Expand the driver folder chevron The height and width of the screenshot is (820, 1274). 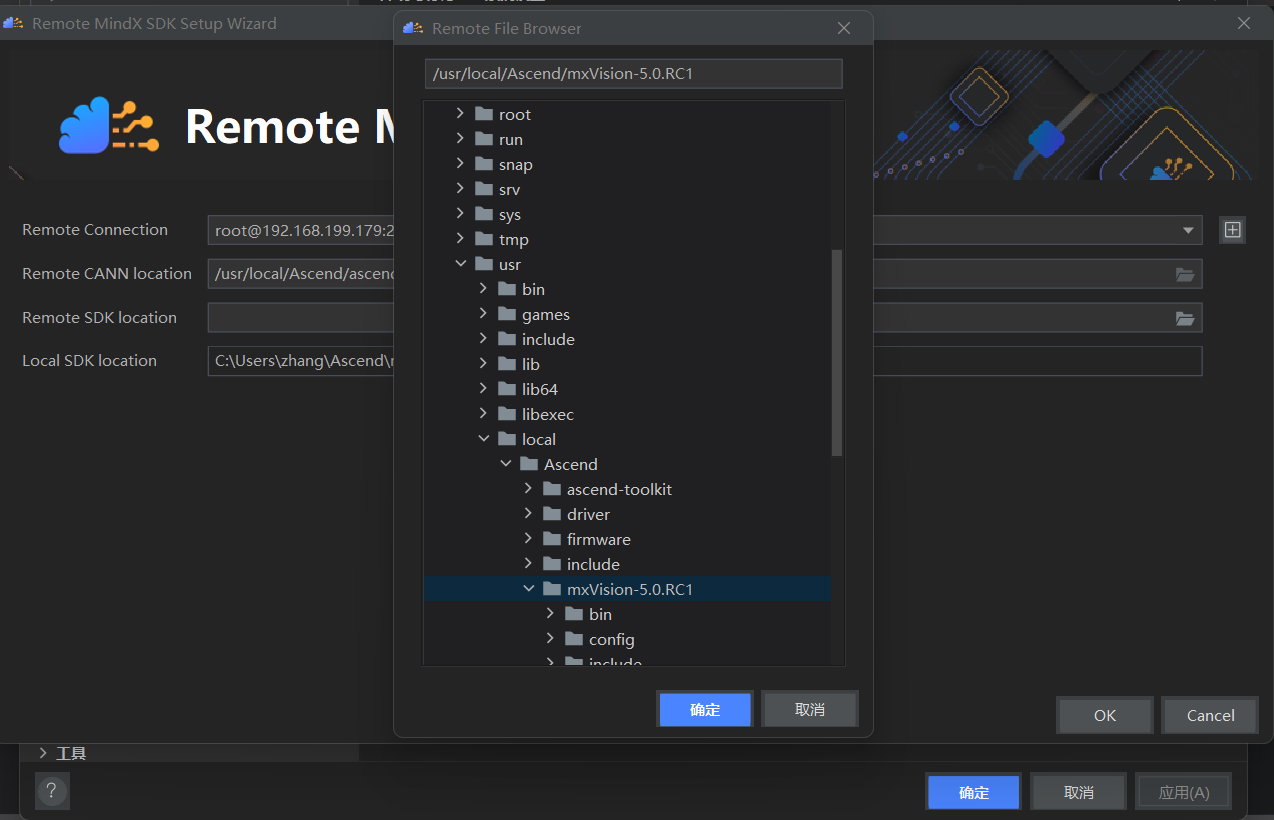(x=528, y=514)
